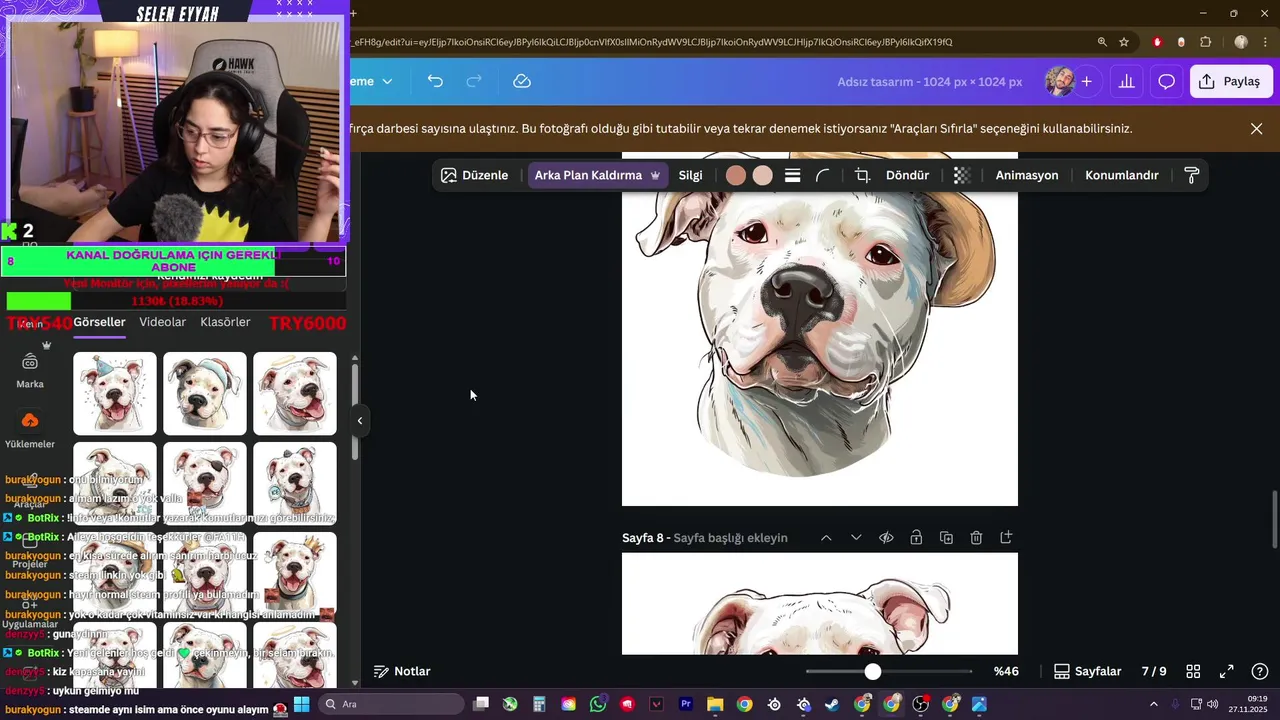Click the taskbar Ara search box

tap(390, 704)
